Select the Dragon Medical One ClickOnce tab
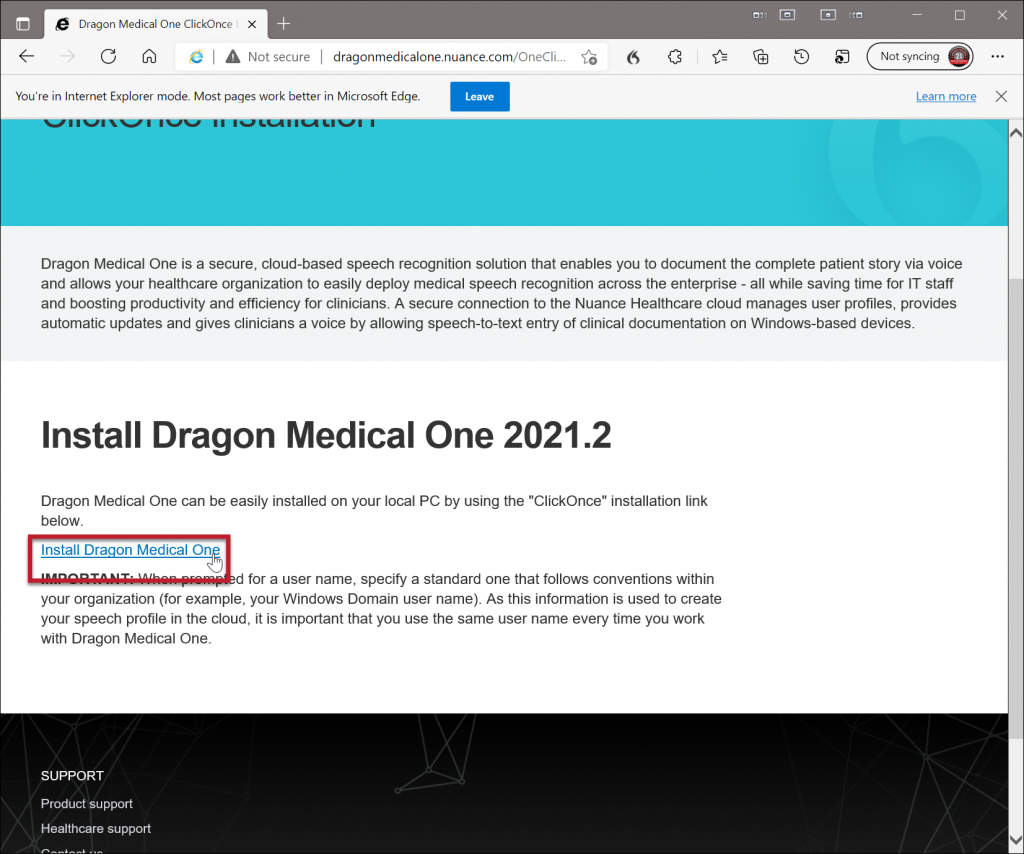 (155, 24)
